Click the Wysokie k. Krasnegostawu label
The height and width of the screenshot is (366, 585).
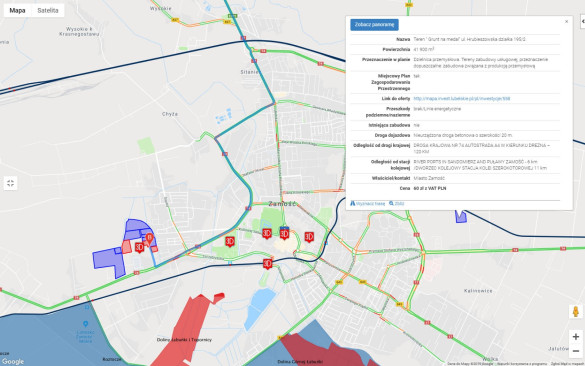pos(79,31)
